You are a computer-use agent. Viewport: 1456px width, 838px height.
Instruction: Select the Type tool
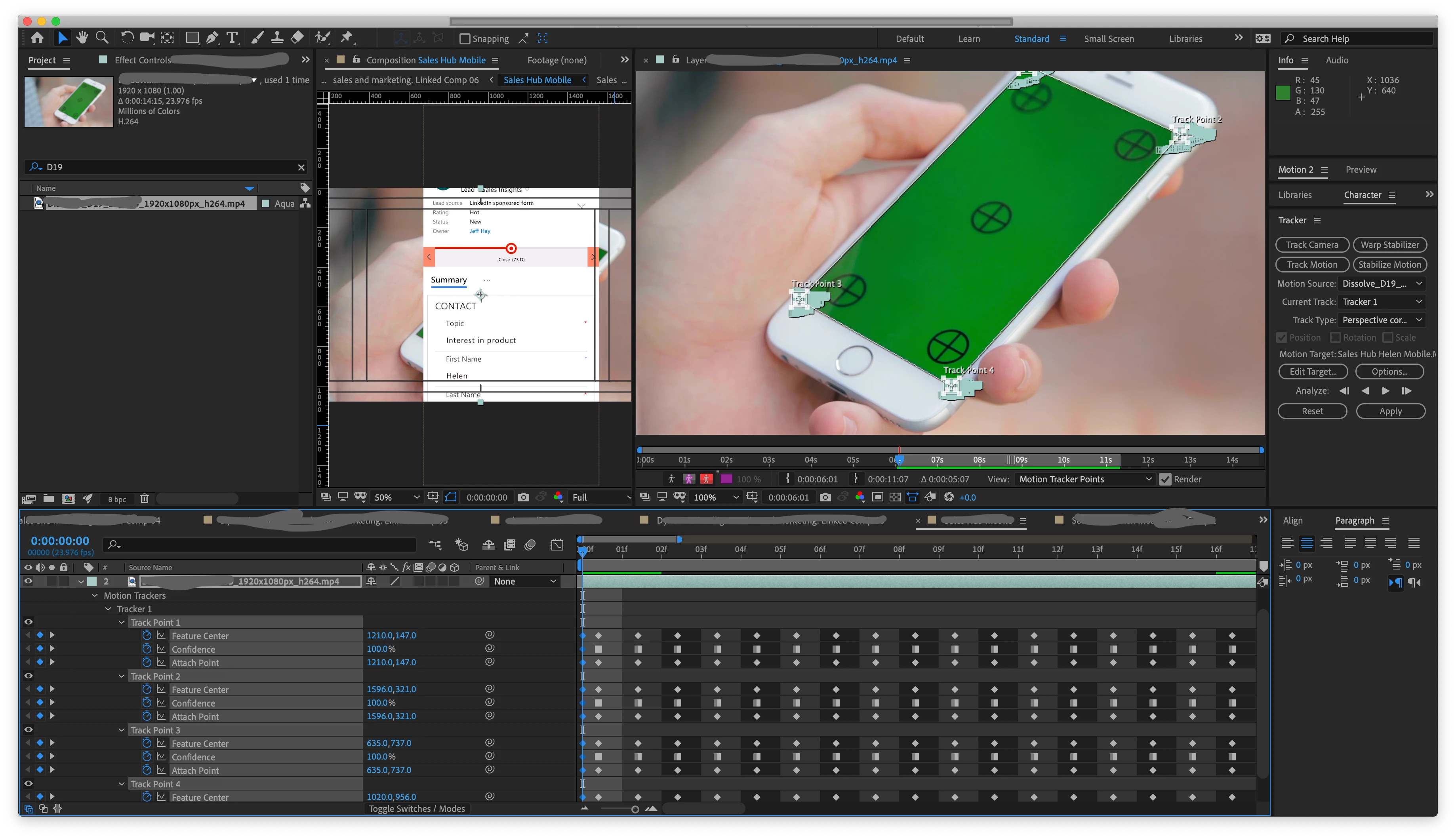point(232,38)
